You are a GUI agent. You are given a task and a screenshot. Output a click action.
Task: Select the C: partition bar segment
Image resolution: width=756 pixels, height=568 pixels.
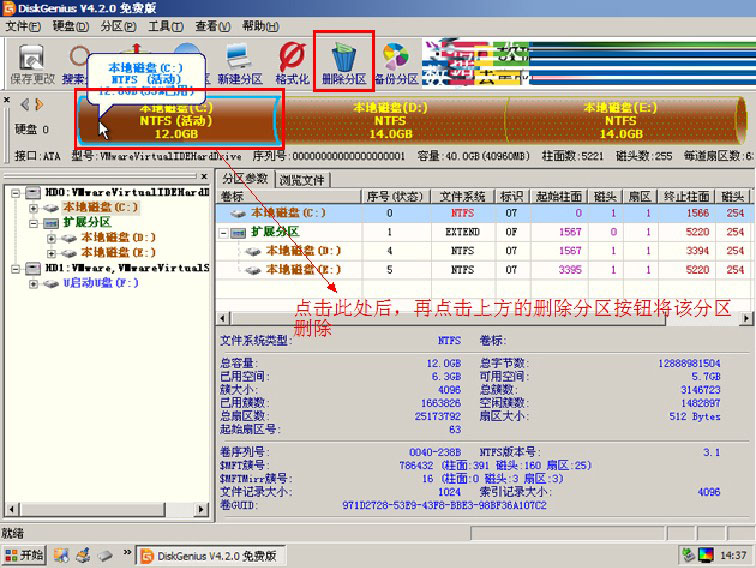178,121
